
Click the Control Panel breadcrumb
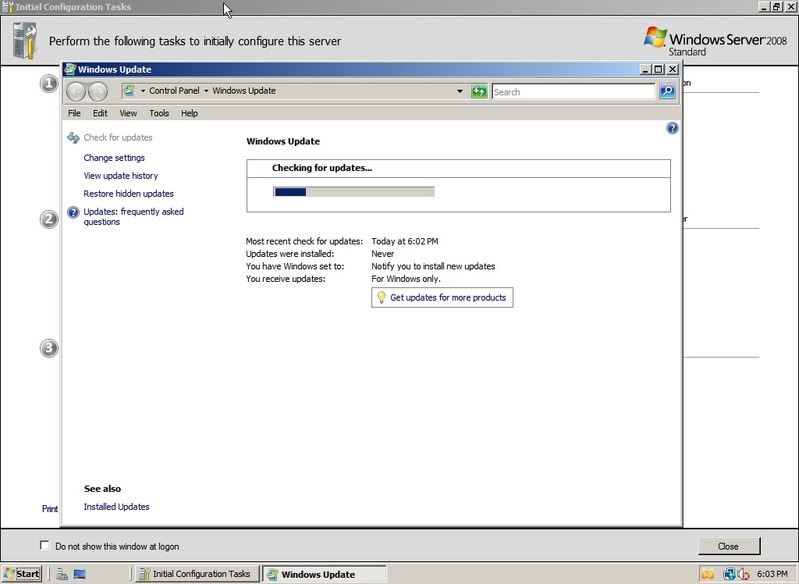(x=174, y=91)
